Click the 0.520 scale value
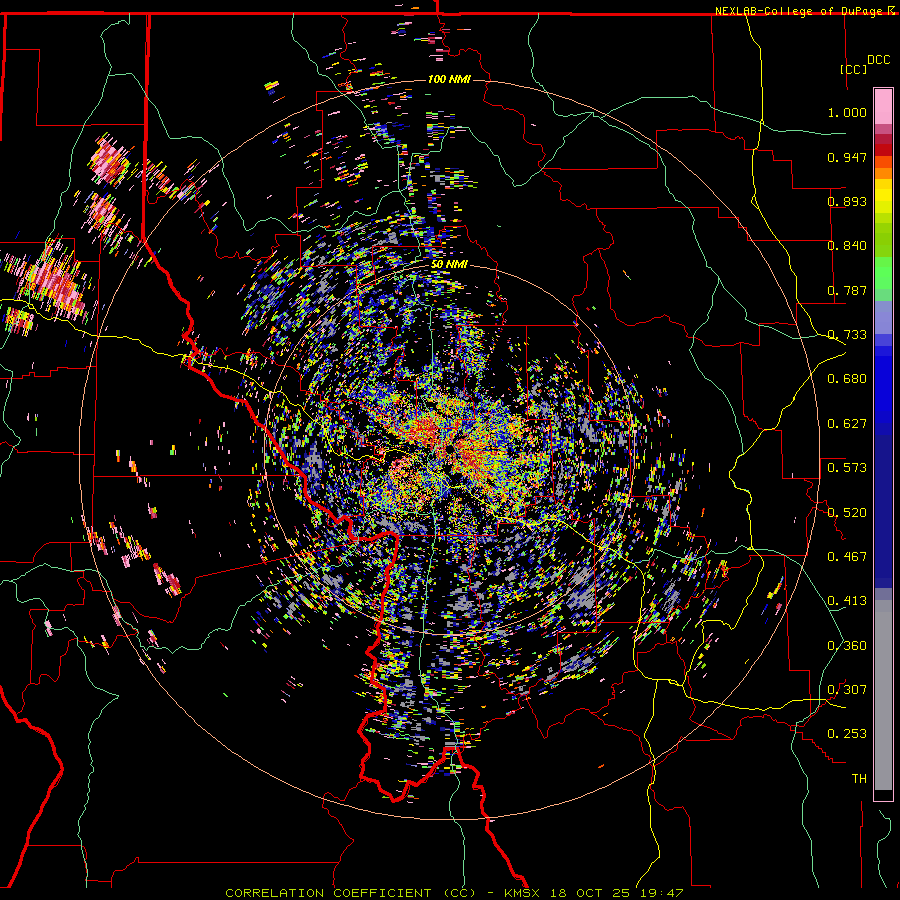900x900 pixels. [x=847, y=513]
